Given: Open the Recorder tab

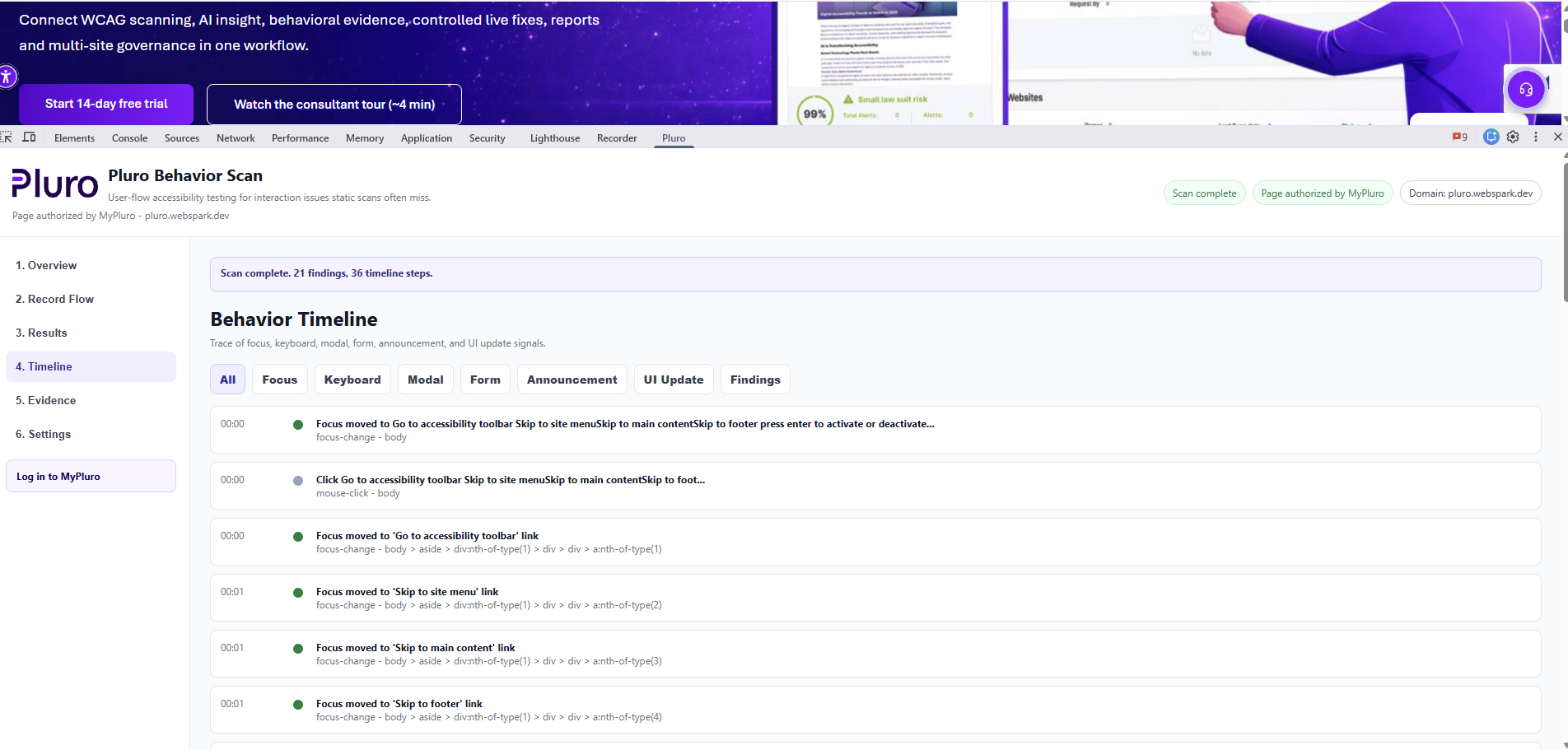Looking at the screenshot, I should pos(617,138).
